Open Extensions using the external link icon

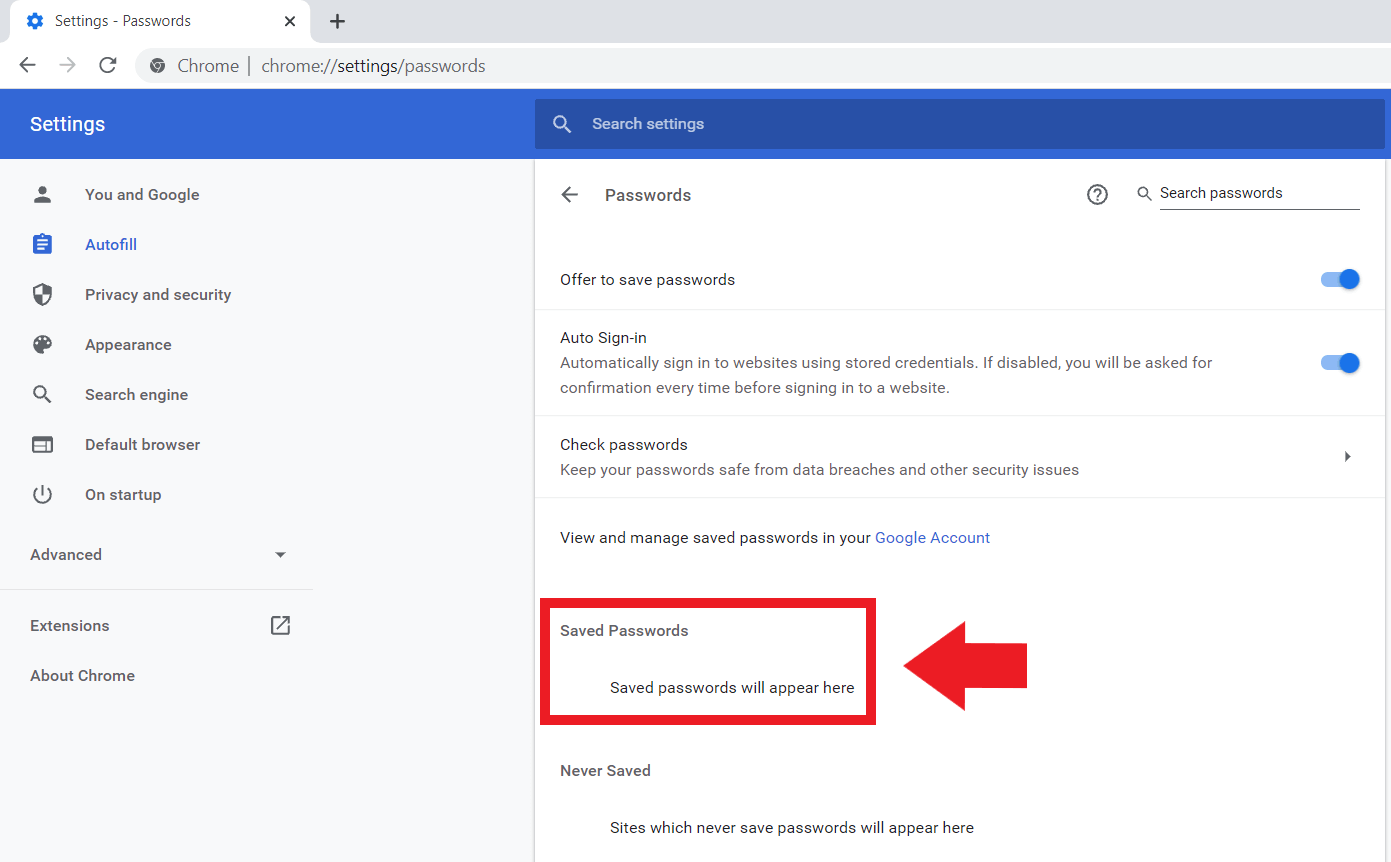click(x=280, y=625)
